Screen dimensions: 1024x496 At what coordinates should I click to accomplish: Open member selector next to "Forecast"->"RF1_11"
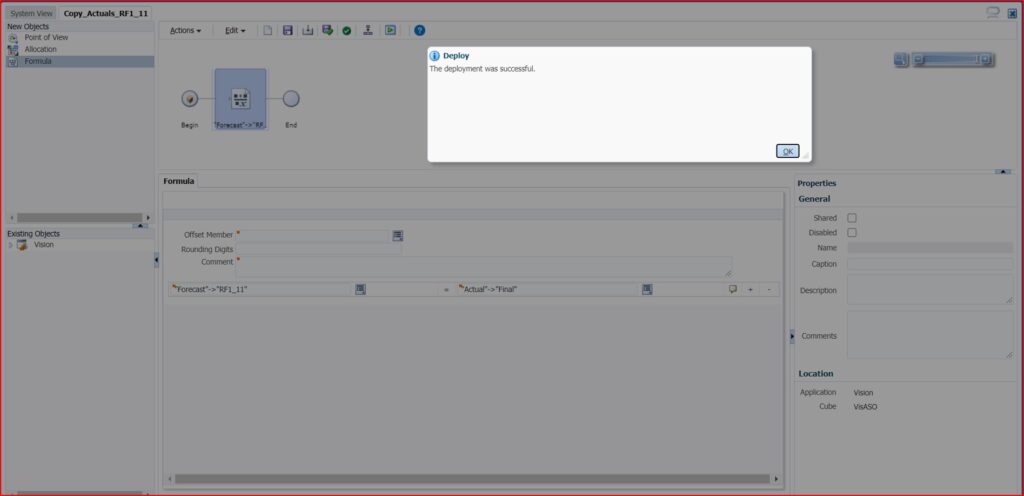[360, 289]
